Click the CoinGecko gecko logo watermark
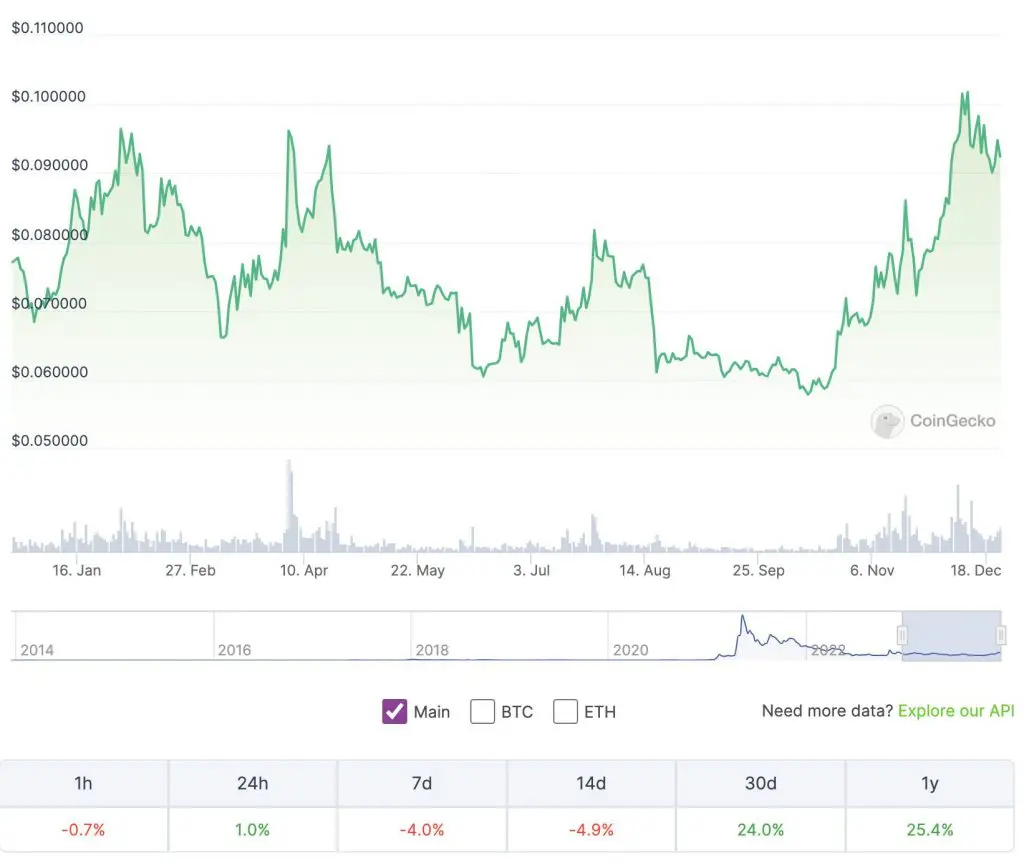Screen dimensions: 1024x868 [x=886, y=420]
